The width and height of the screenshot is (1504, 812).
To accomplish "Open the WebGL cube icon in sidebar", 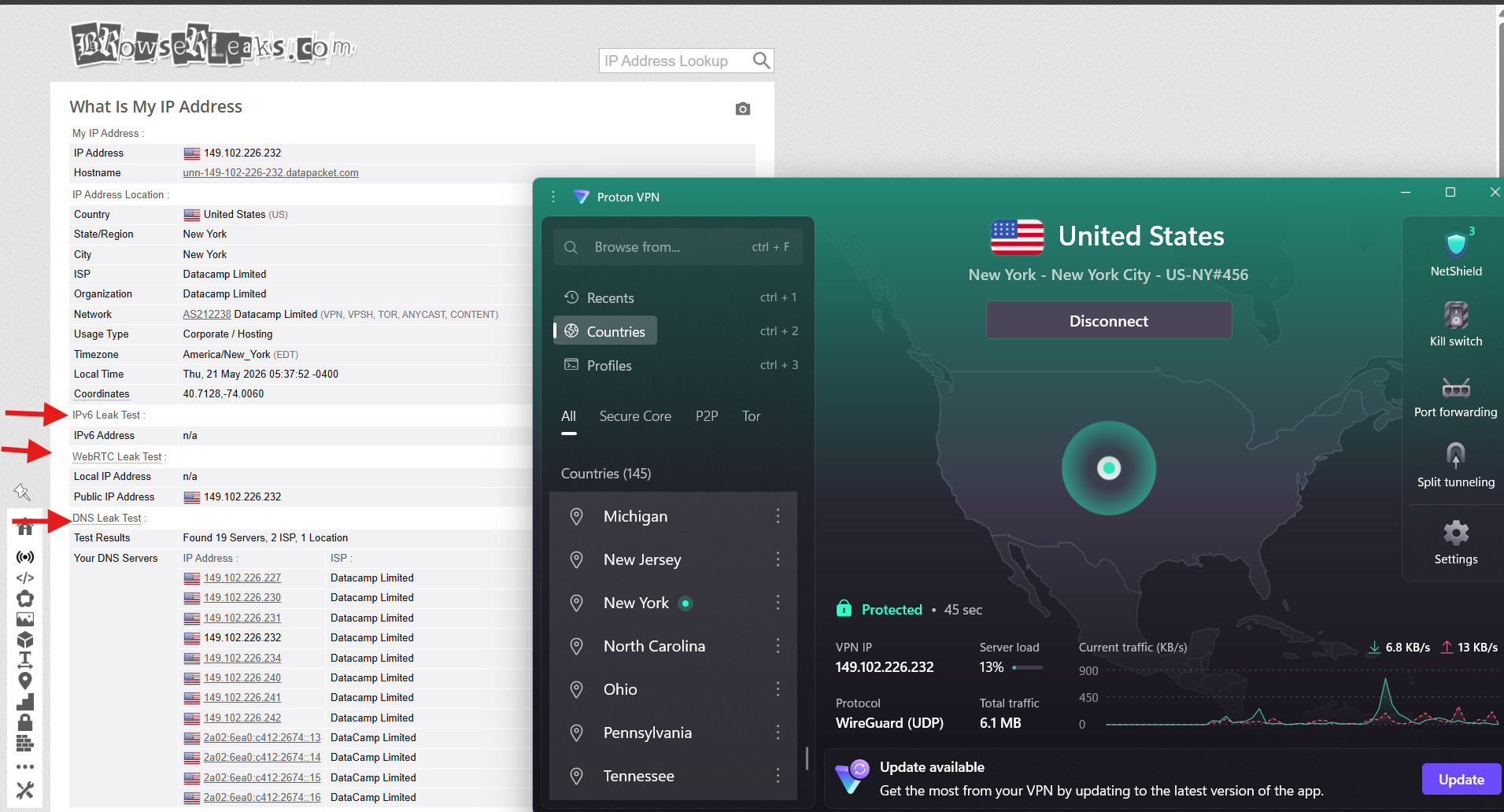I will 25,640.
